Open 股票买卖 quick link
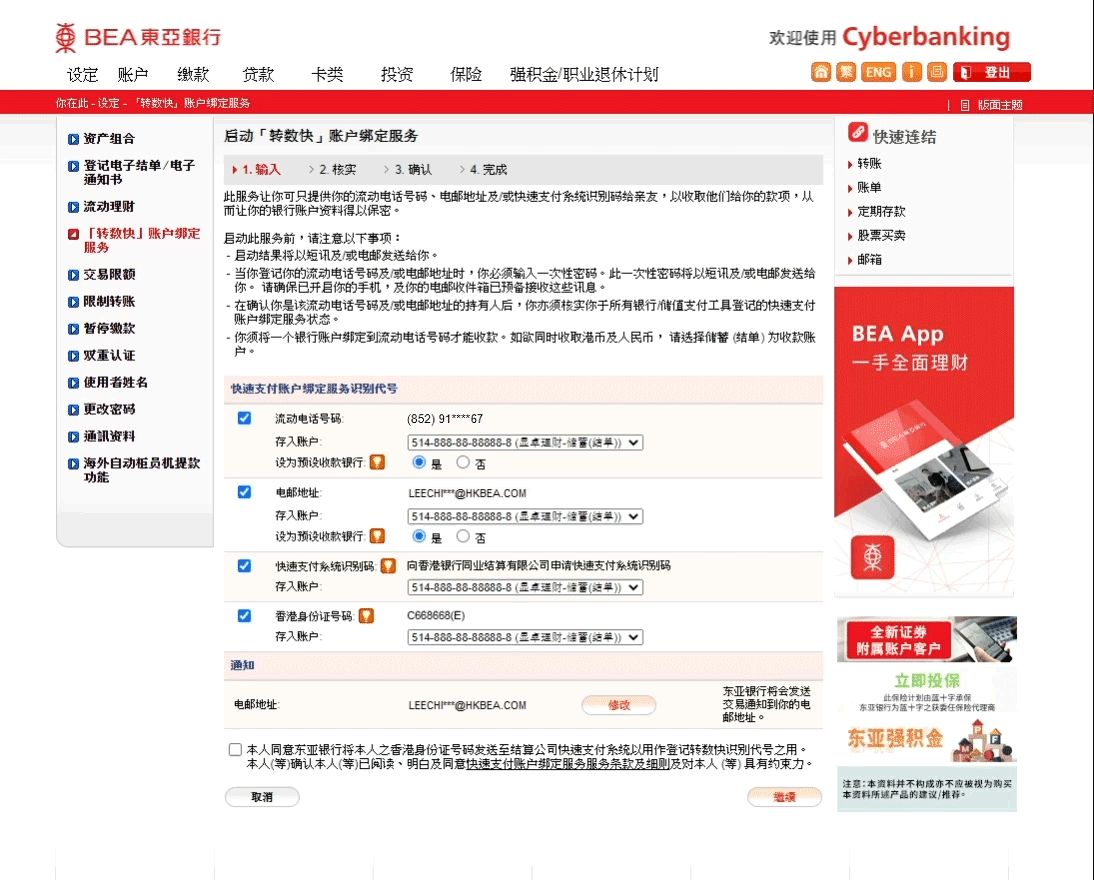 click(881, 236)
